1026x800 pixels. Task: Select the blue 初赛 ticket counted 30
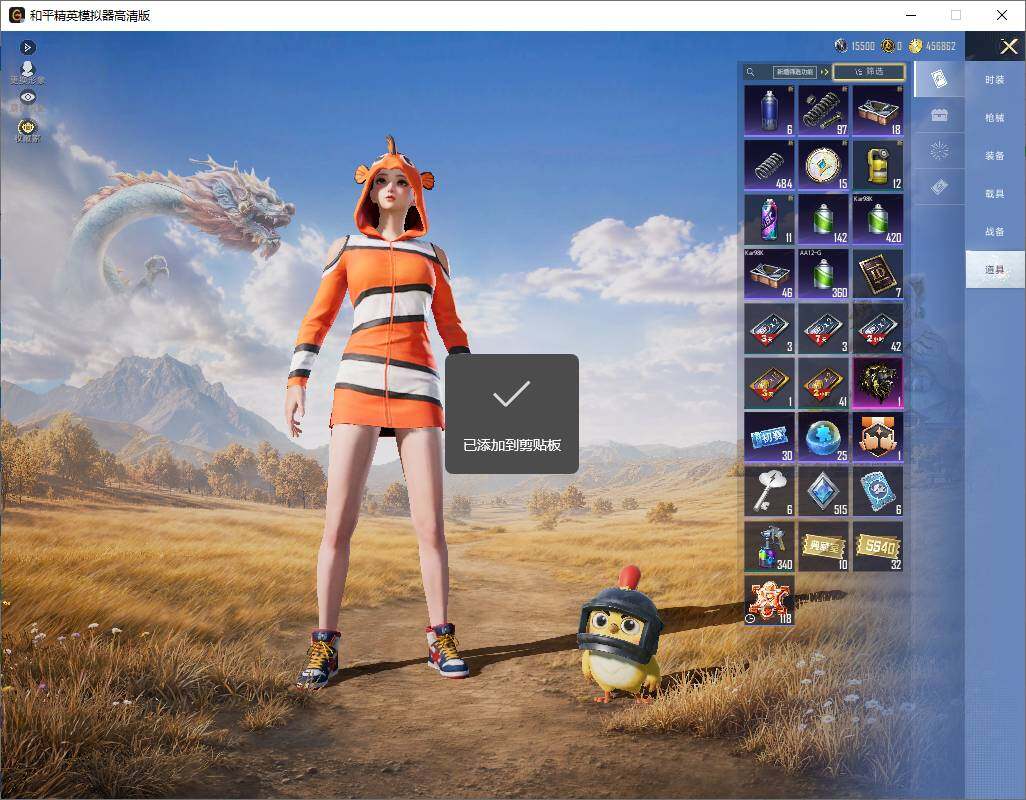[x=770, y=438]
